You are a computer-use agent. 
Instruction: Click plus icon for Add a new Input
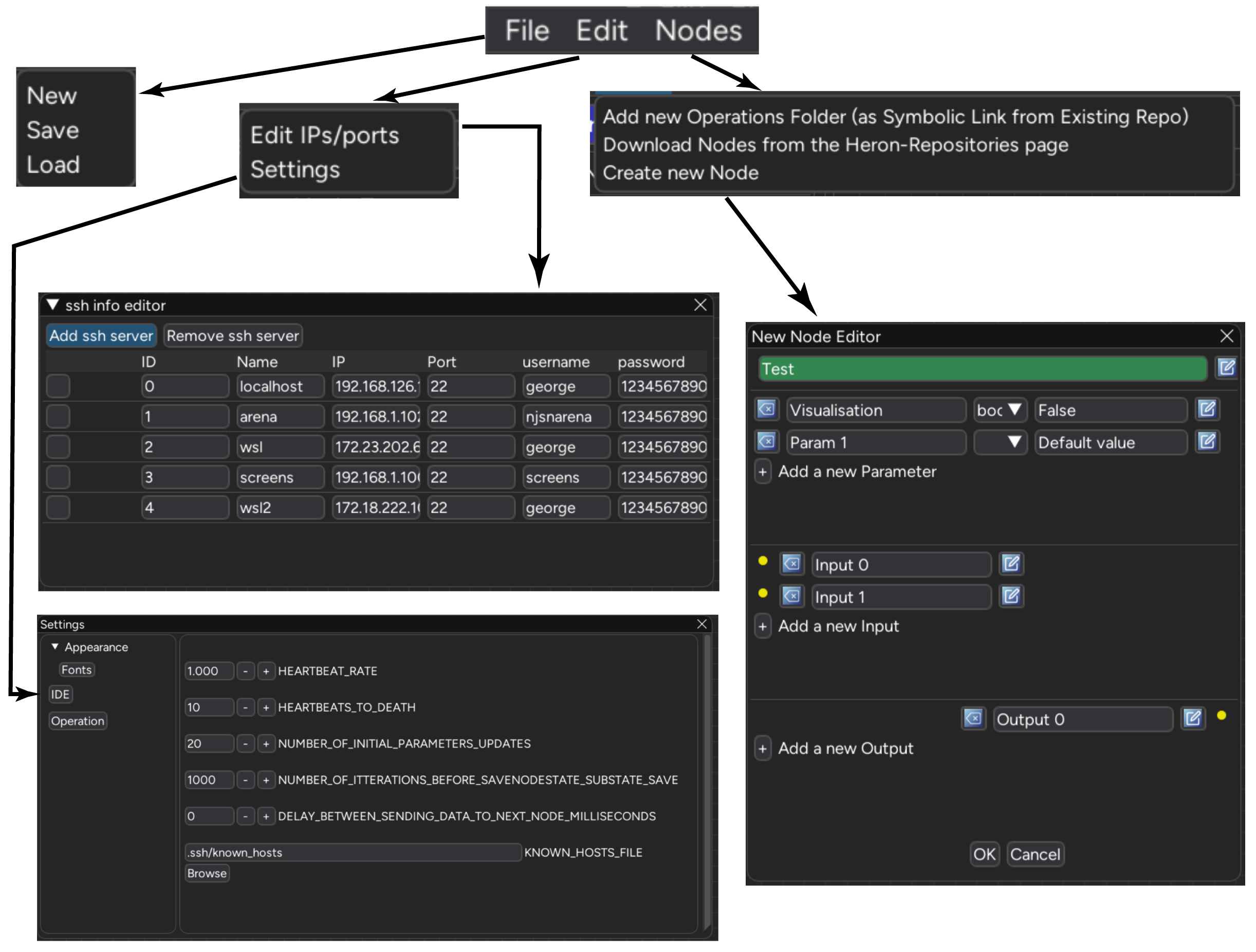[763, 627]
